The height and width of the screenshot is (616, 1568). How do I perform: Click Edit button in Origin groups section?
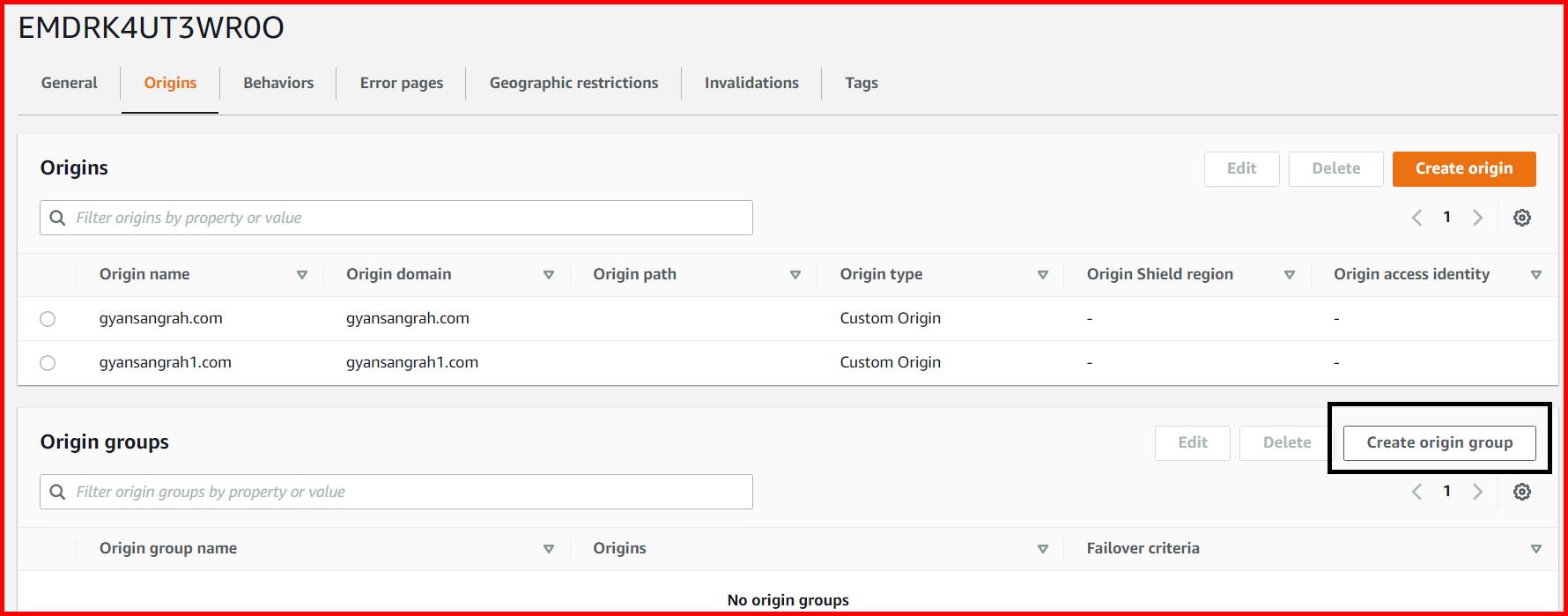click(1192, 442)
